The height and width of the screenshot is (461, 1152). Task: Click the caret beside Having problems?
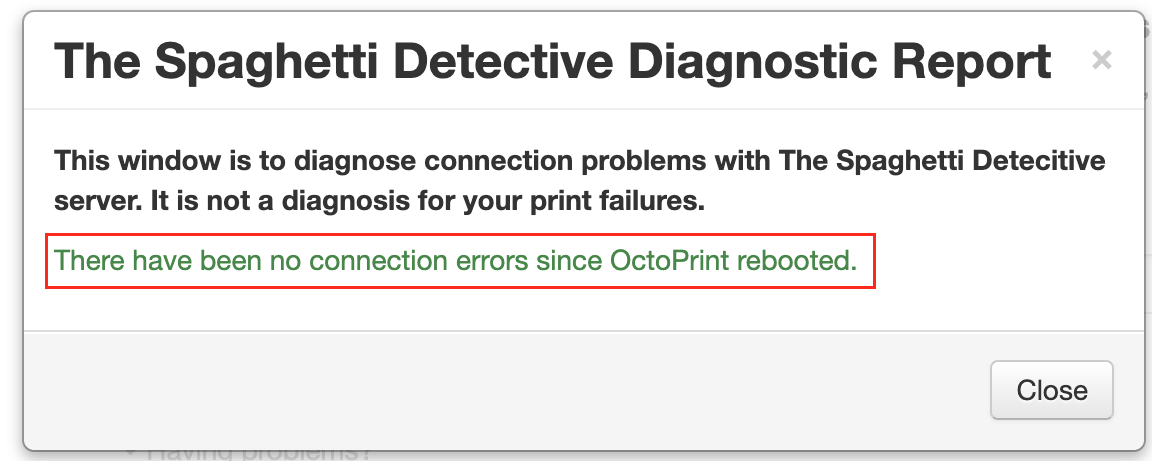[131, 453]
